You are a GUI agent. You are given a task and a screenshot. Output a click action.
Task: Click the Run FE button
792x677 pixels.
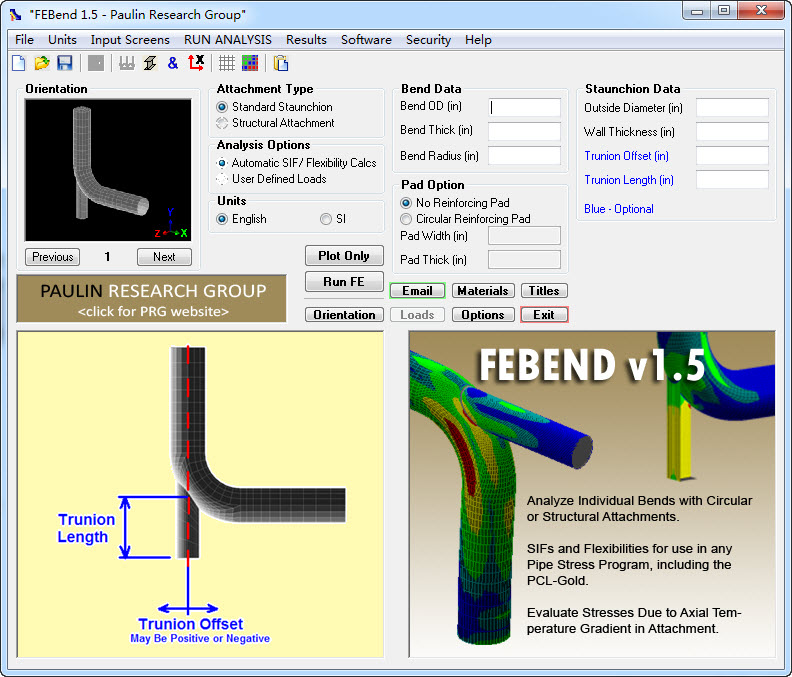coord(344,282)
